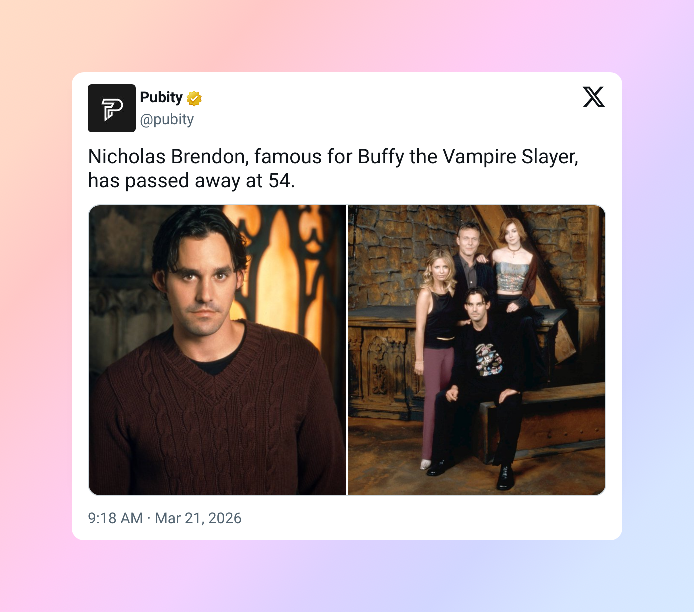Open the @pubity handle link
The height and width of the screenshot is (612, 694).
tap(167, 119)
